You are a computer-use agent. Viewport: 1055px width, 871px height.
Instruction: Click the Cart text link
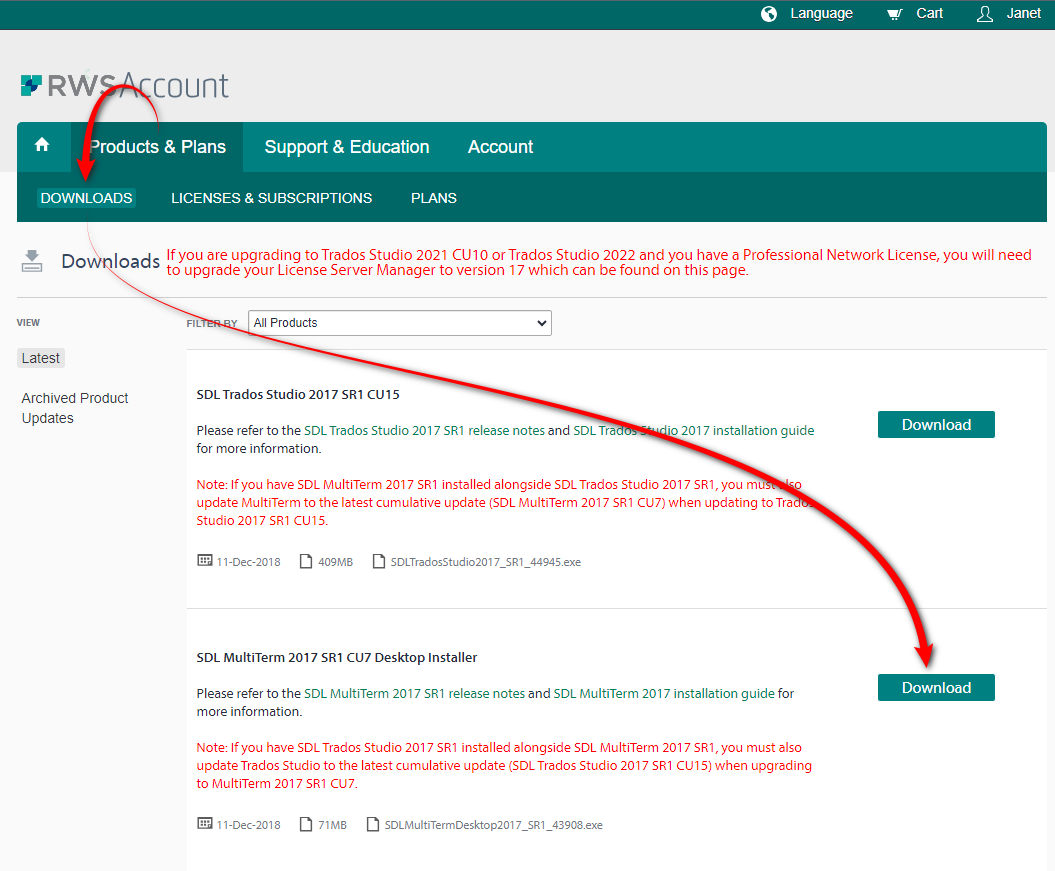coord(929,13)
